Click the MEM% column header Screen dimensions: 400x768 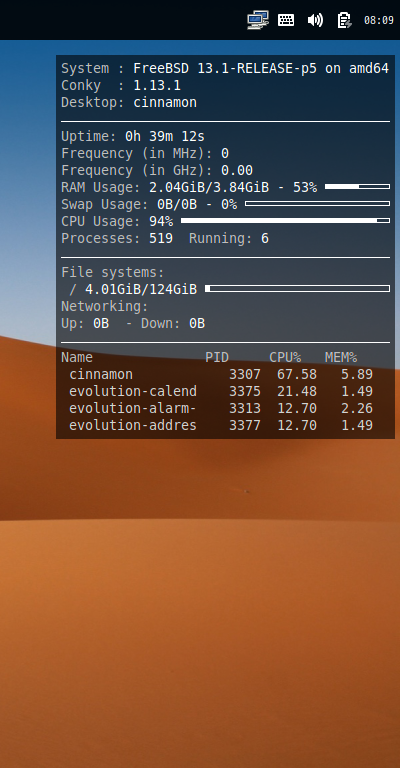tap(341, 358)
